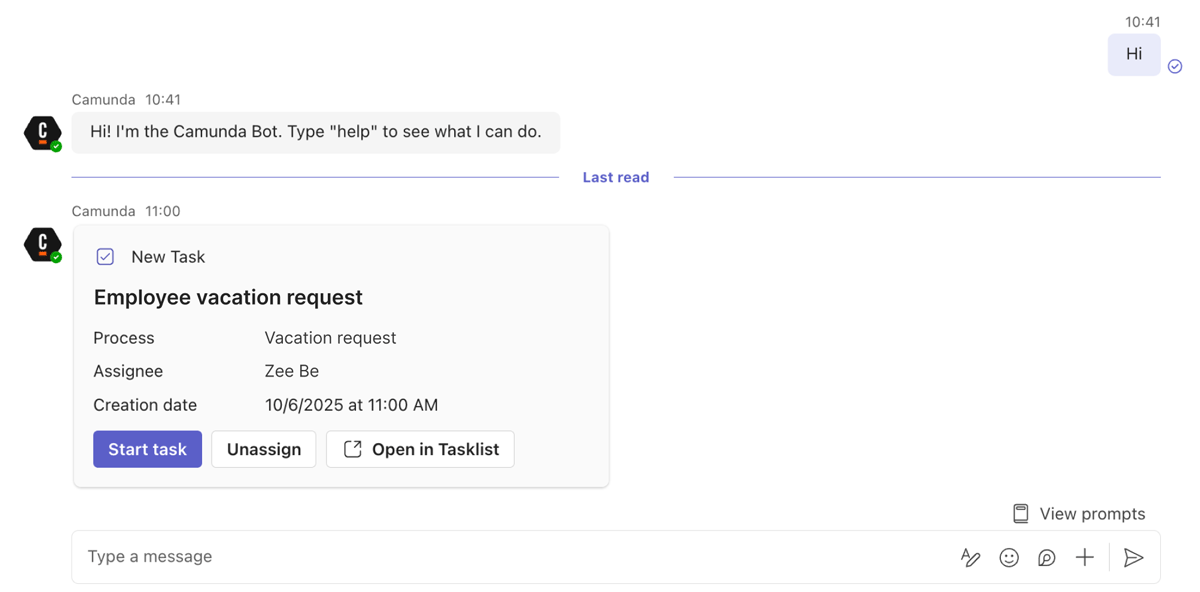Click the Unassign button
The height and width of the screenshot is (592, 1200).
pyautogui.click(x=264, y=449)
